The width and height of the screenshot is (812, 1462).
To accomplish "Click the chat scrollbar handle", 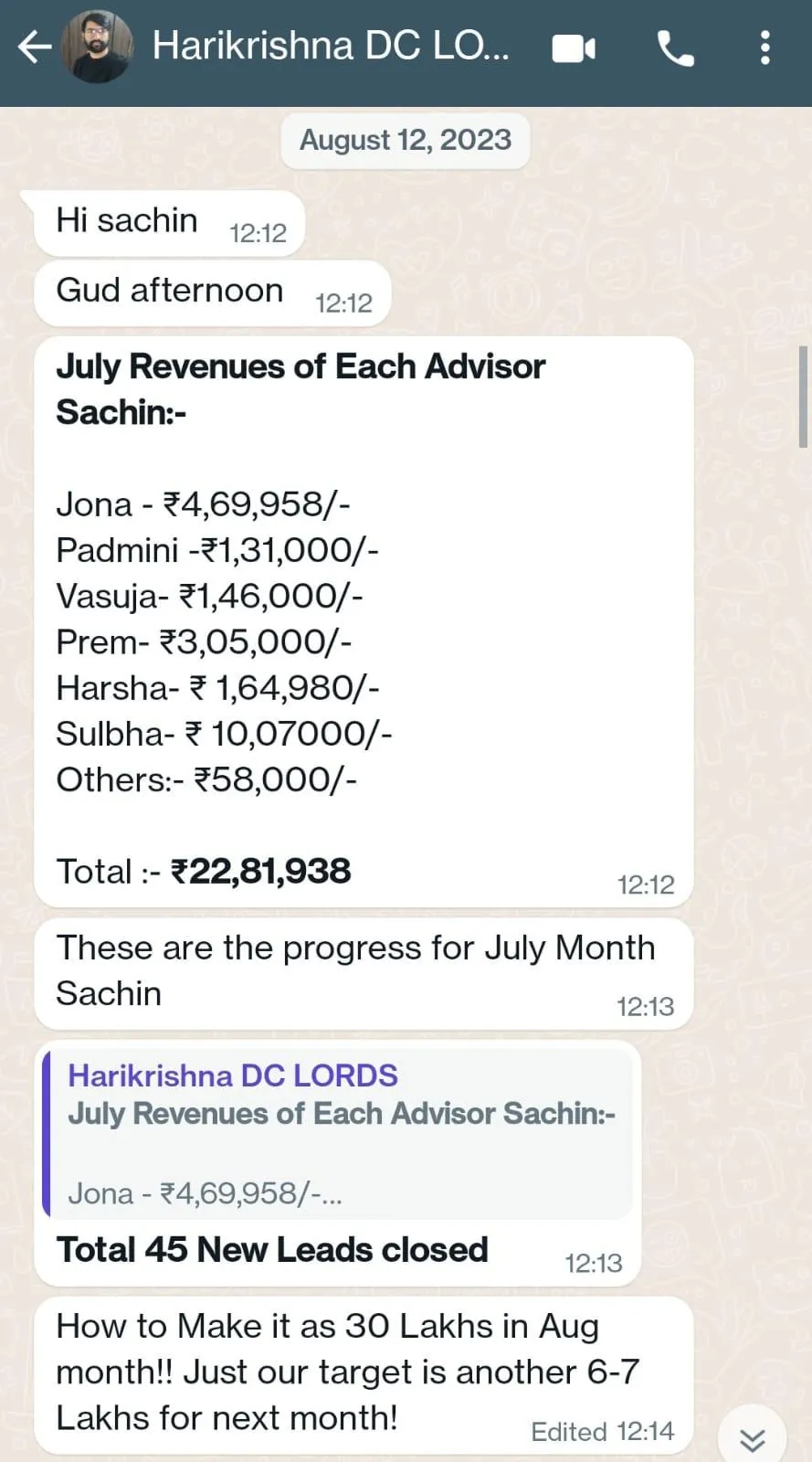I will [803, 397].
